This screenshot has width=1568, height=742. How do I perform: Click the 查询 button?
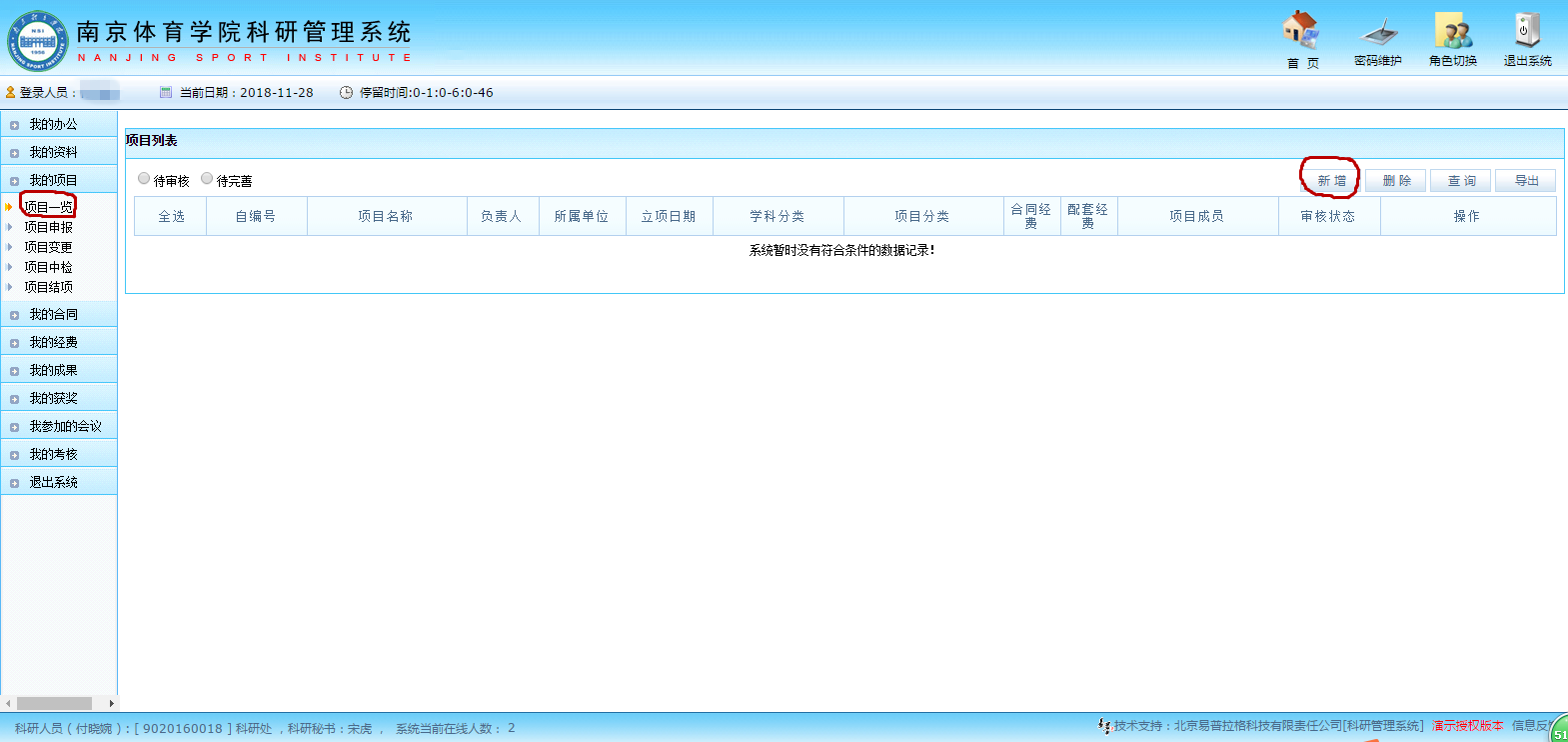click(x=1461, y=181)
